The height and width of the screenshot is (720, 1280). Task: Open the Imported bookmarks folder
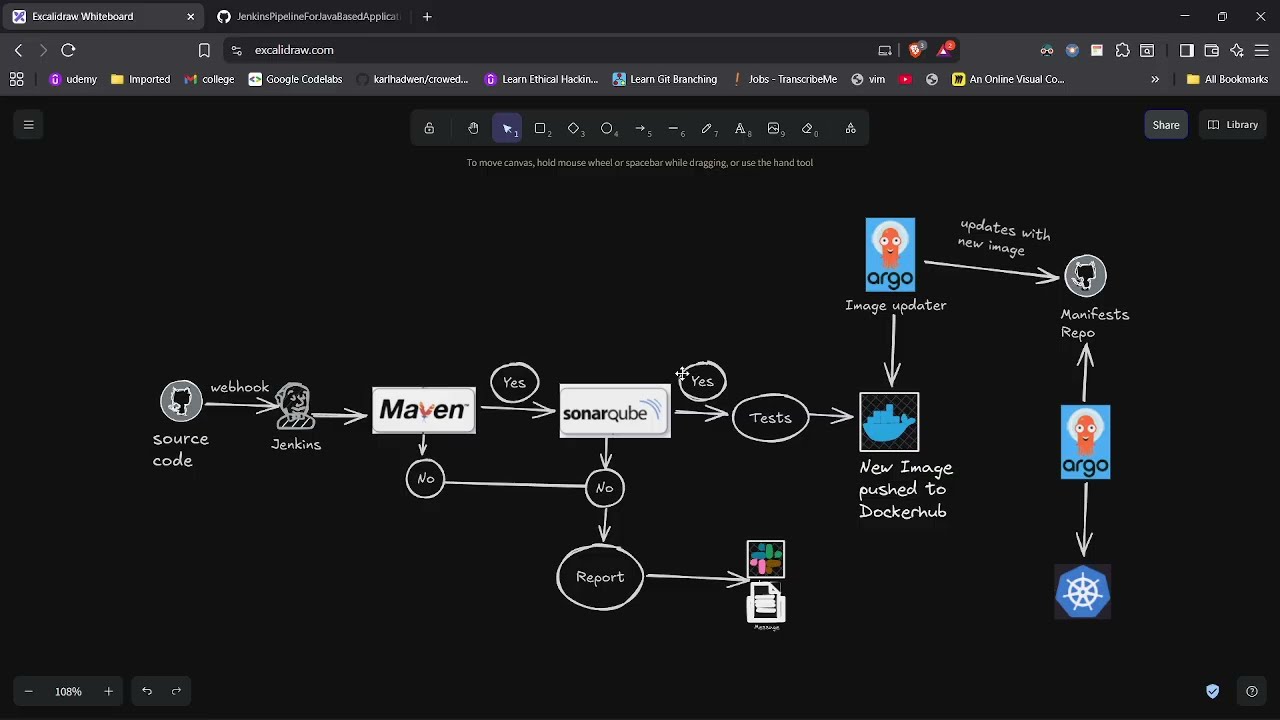(x=140, y=79)
